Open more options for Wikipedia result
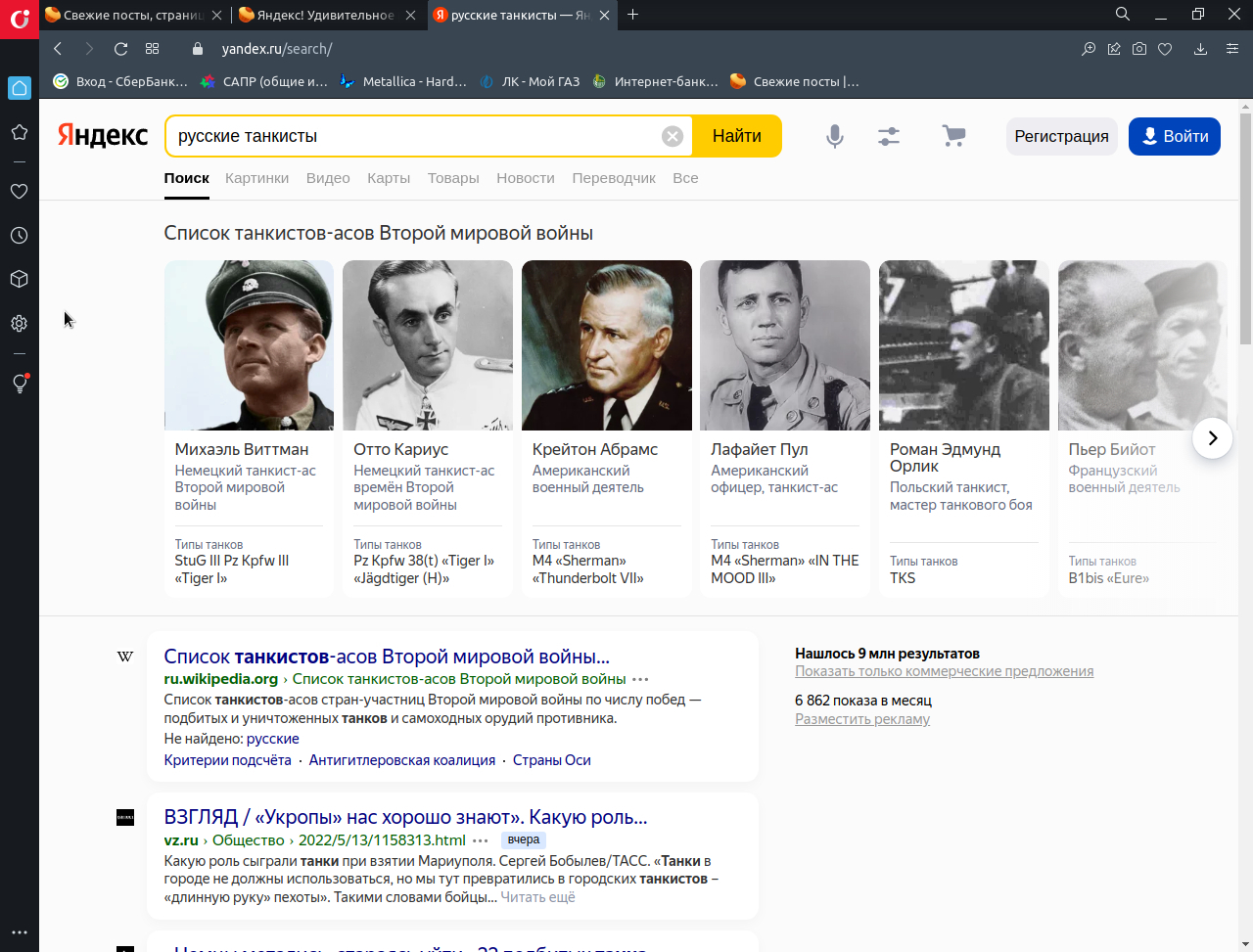The image size is (1253, 952). 640,679
